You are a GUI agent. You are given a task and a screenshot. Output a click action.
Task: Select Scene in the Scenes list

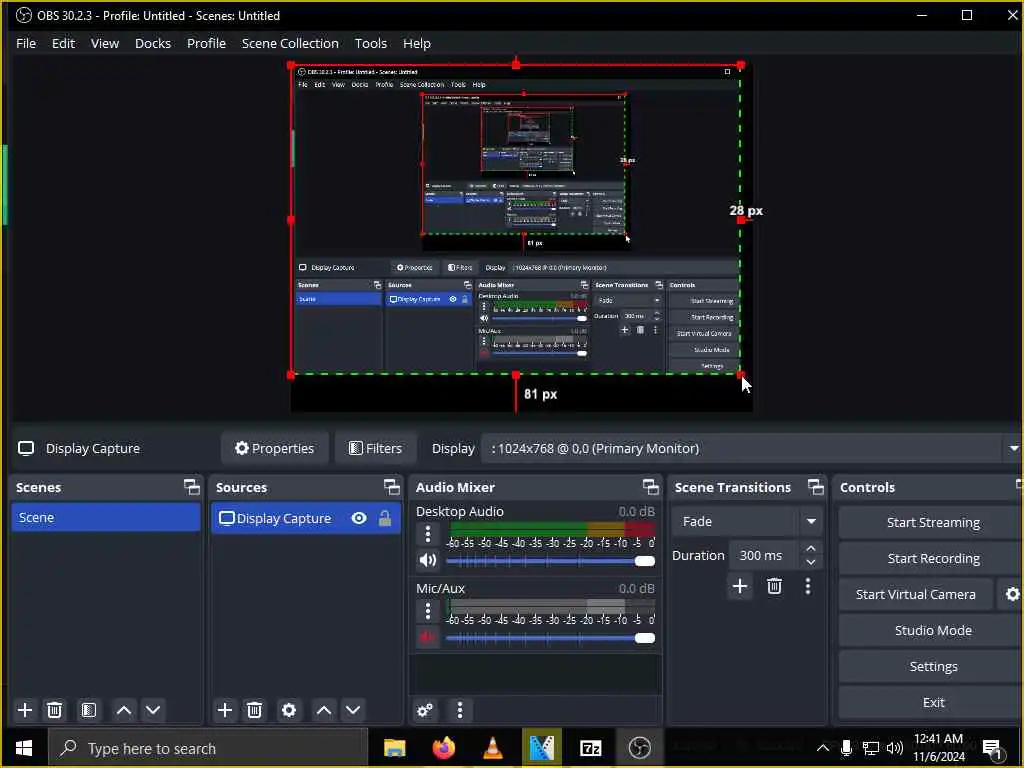[106, 517]
